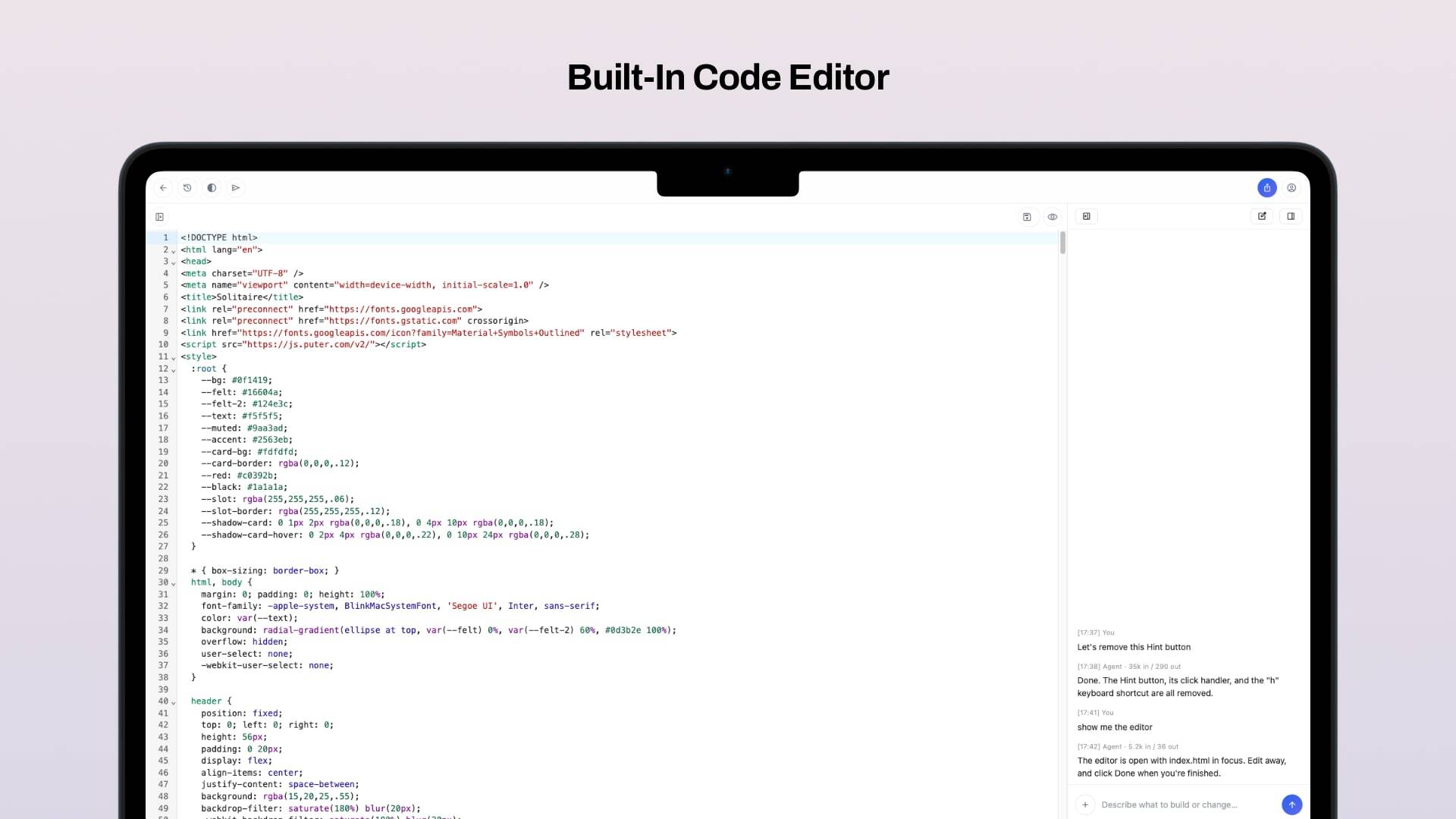Collapse the html, body fold on line 30
Image resolution: width=1456 pixels, height=819 pixels.
coord(174,583)
